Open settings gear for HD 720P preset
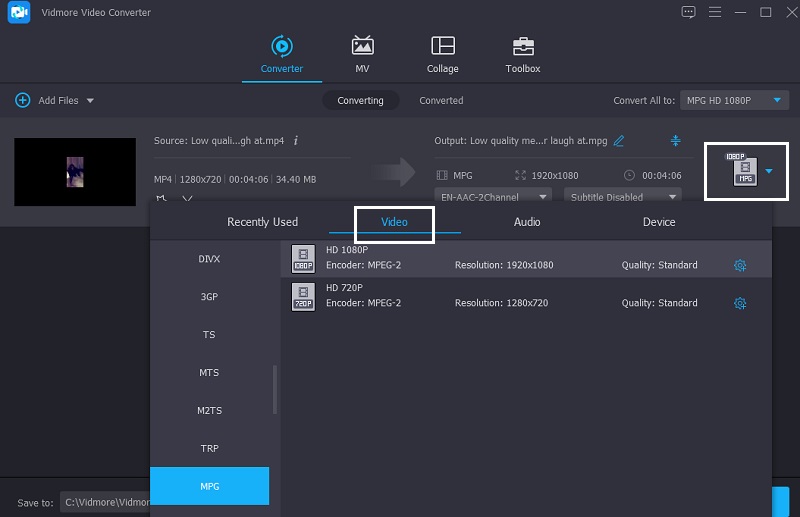Screen dimensions: 800x517 (x=740, y=303)
